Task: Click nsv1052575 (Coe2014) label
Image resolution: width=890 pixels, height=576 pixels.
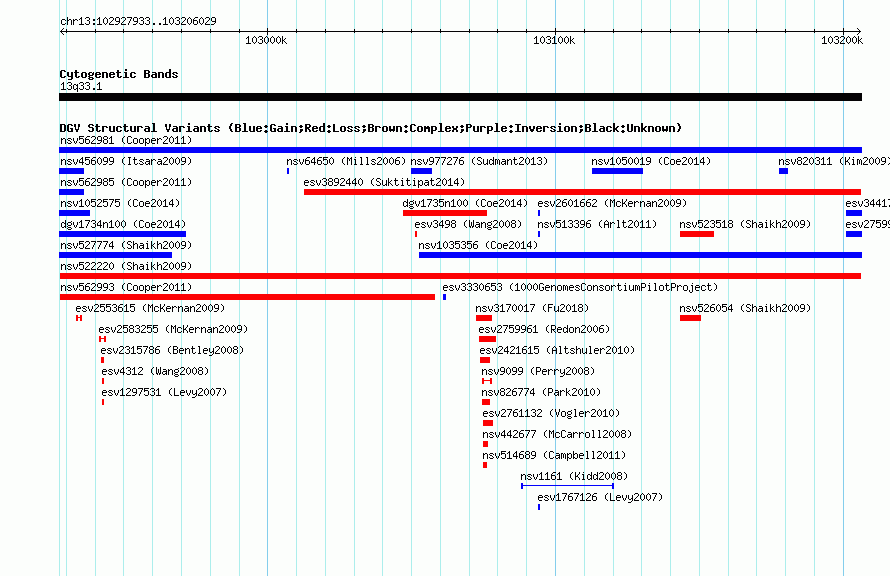Action: pos(120,203)
